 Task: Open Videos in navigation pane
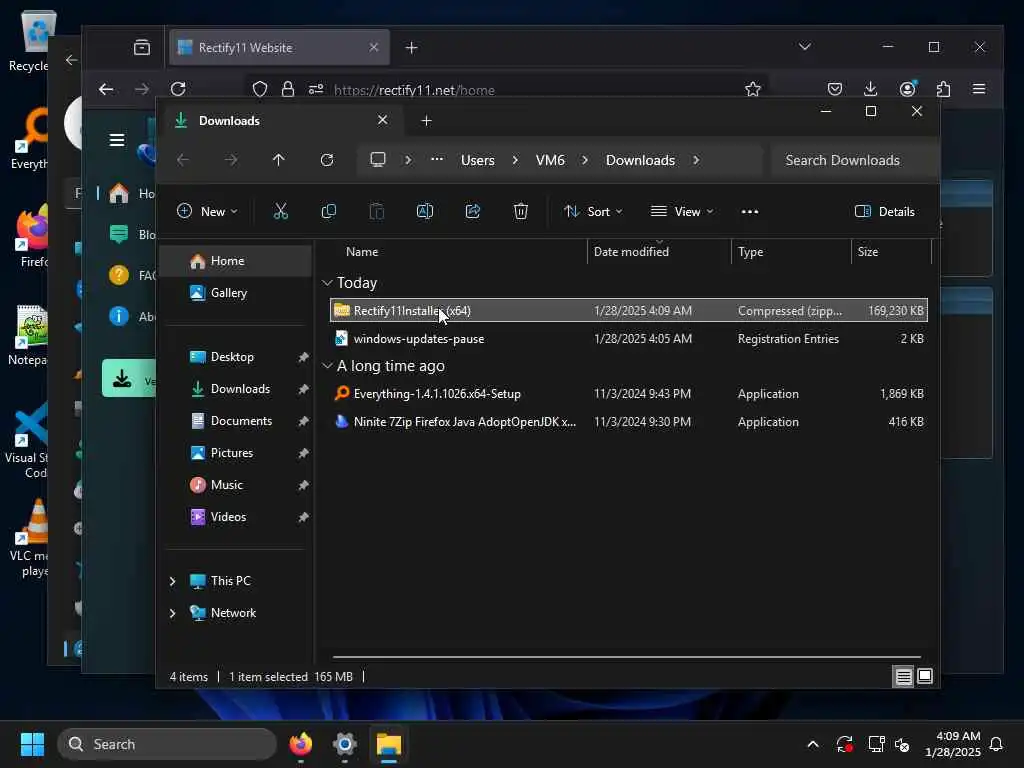236,517
